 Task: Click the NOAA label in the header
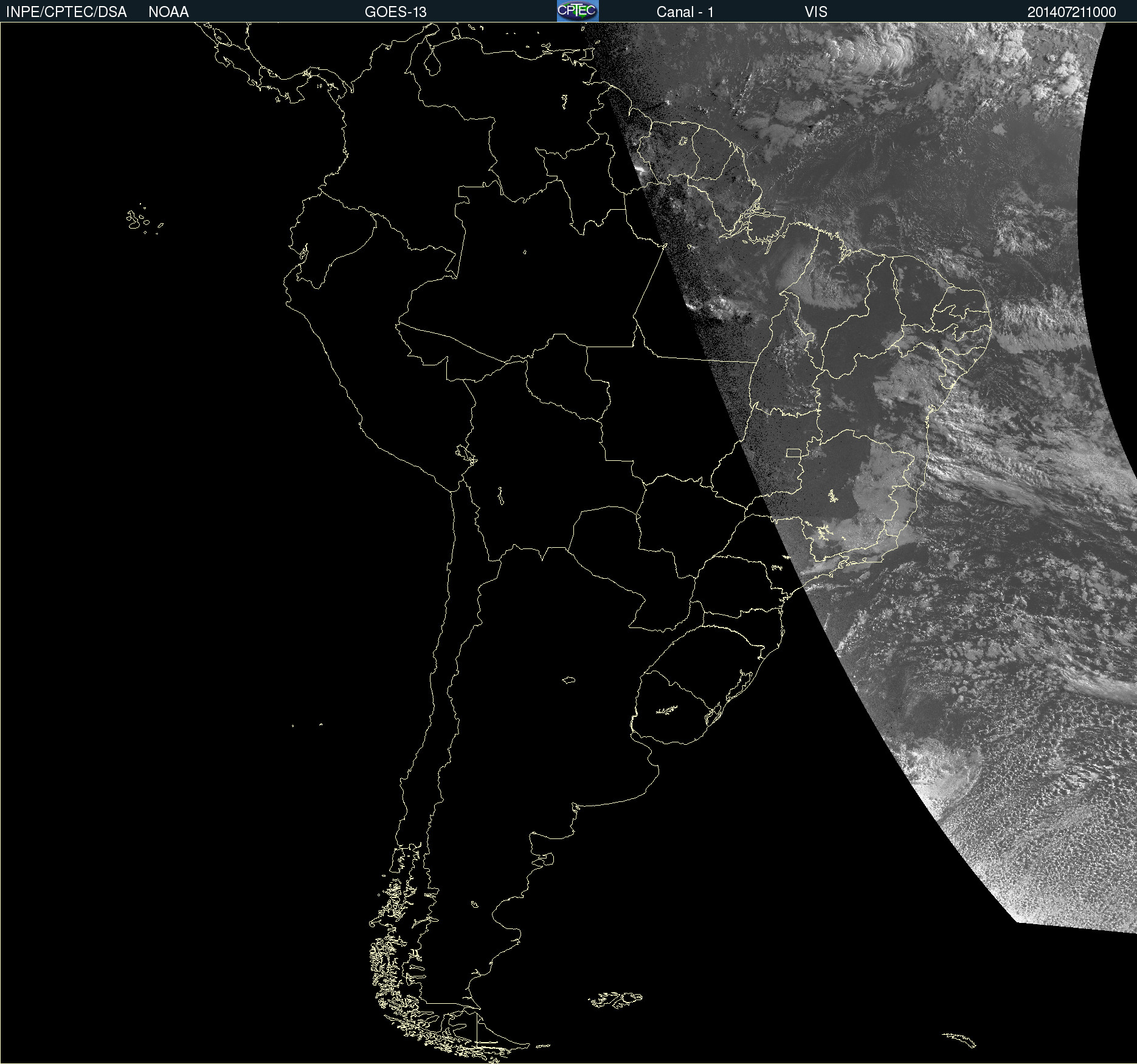pyautogui.click(x=168, y=12)
